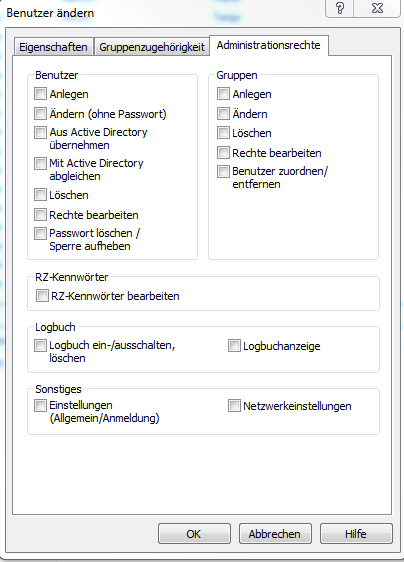Close the Benutzer ändern dialog

[377, 8]
